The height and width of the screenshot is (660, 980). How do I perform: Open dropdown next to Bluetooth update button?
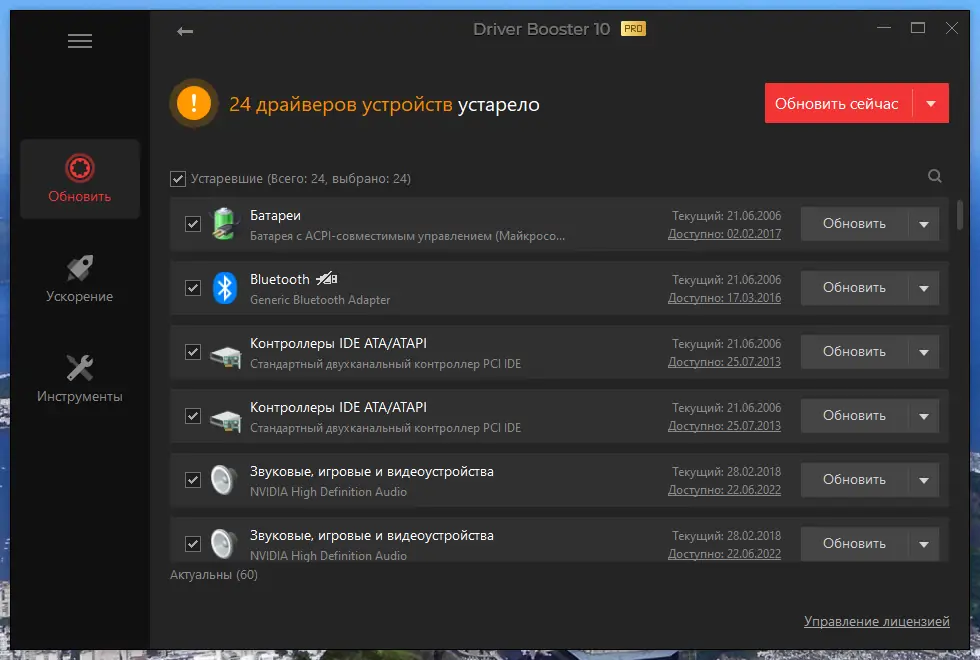[924, 288]
